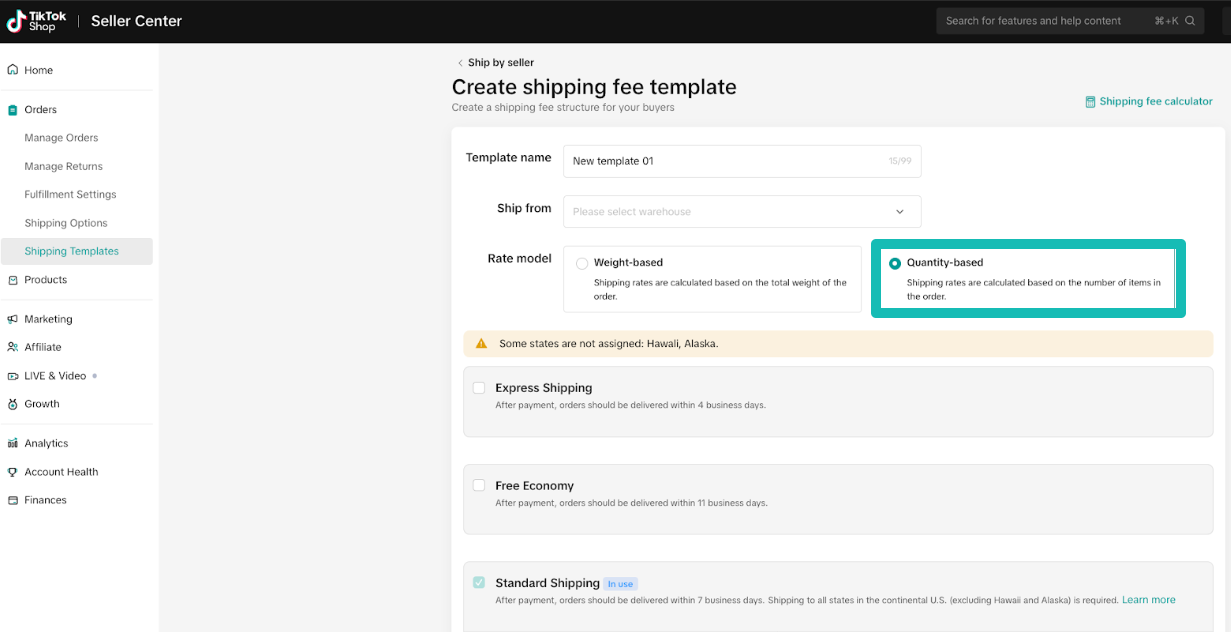
Task: Click the back chevron next to Ship by seller
Action: (x=459, y=62)
